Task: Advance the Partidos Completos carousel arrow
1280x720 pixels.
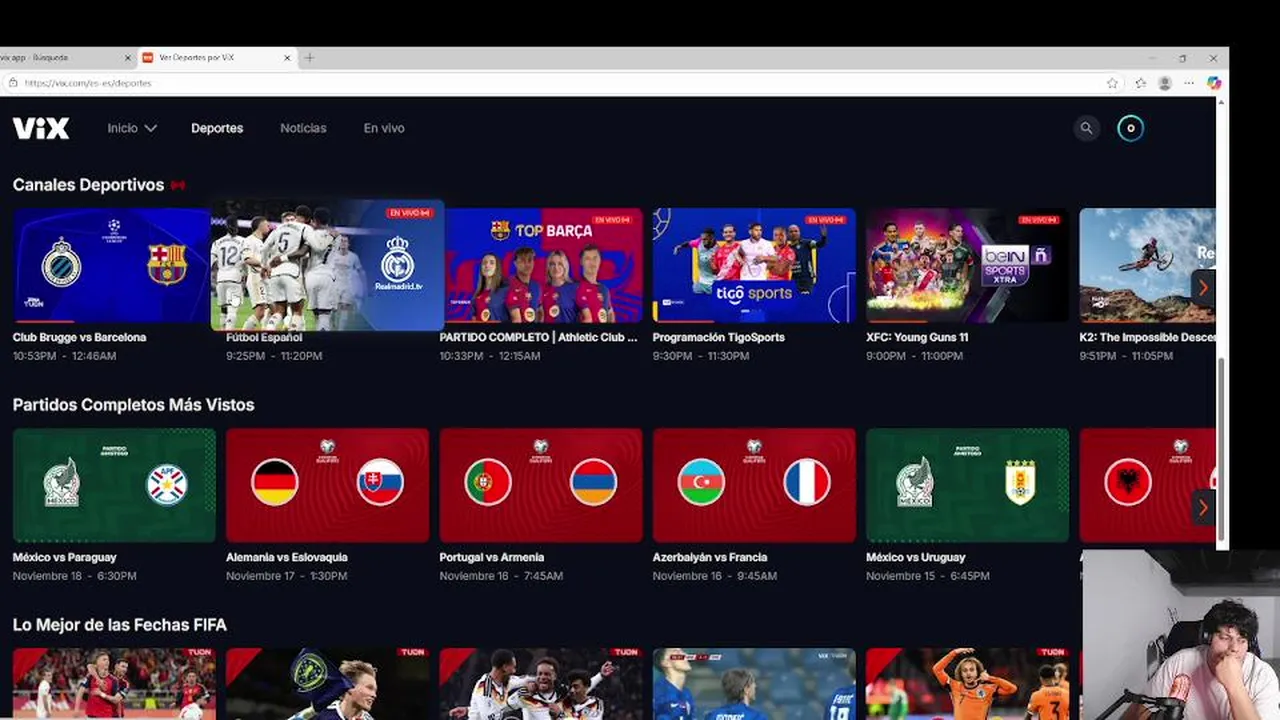Action: (x=1203, y=508)
